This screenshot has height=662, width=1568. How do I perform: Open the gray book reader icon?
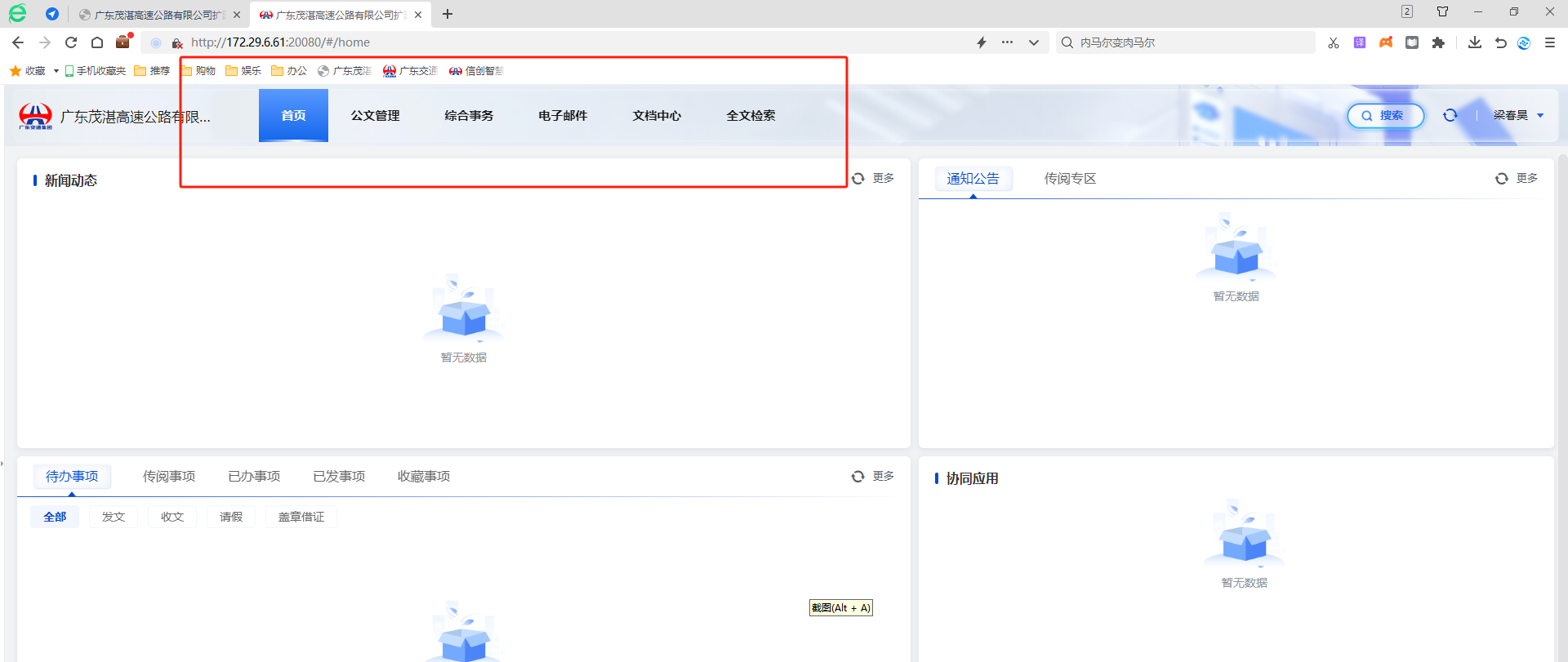click(x=1412, y=42)
